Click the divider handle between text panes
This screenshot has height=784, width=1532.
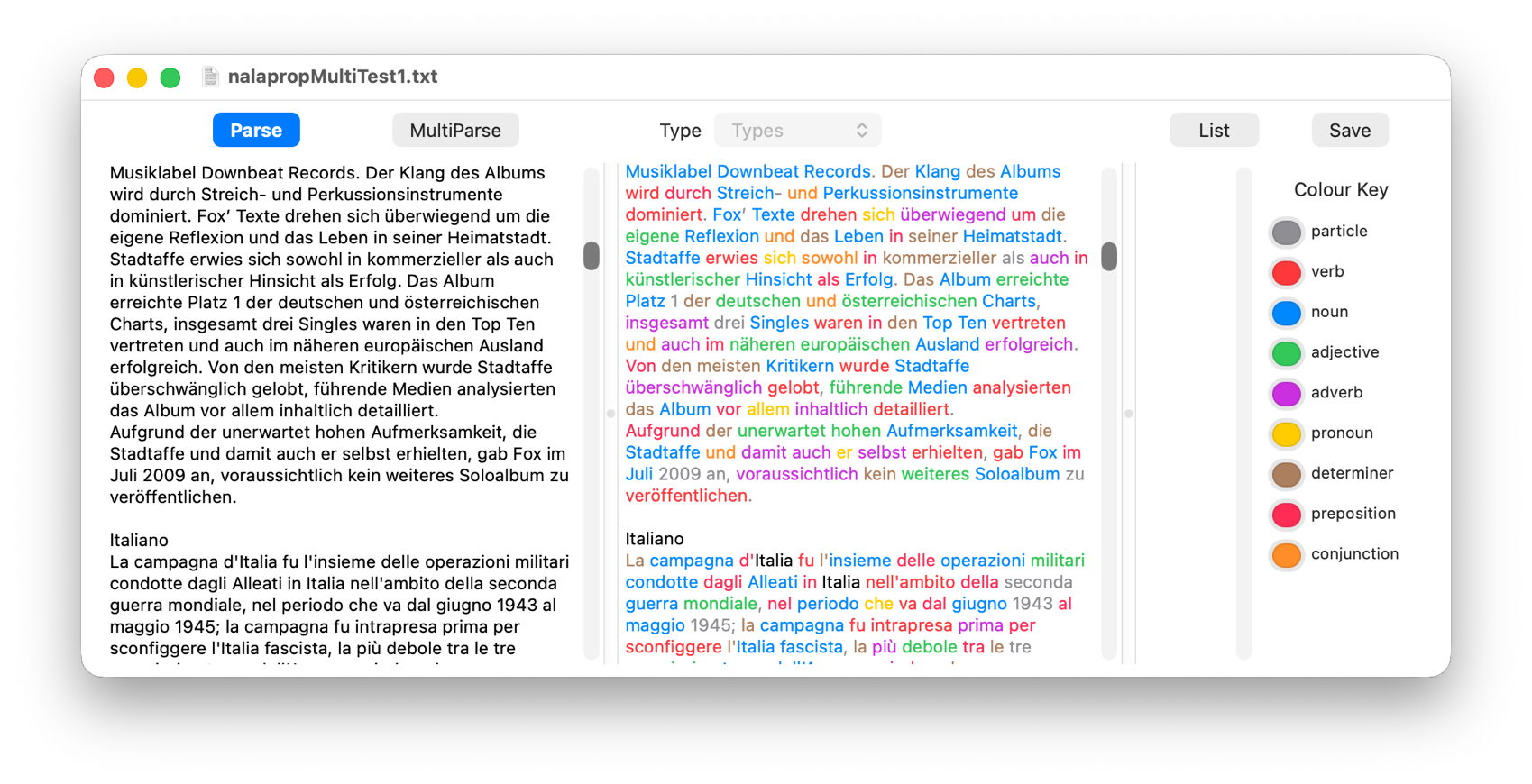tap(610, 414)
